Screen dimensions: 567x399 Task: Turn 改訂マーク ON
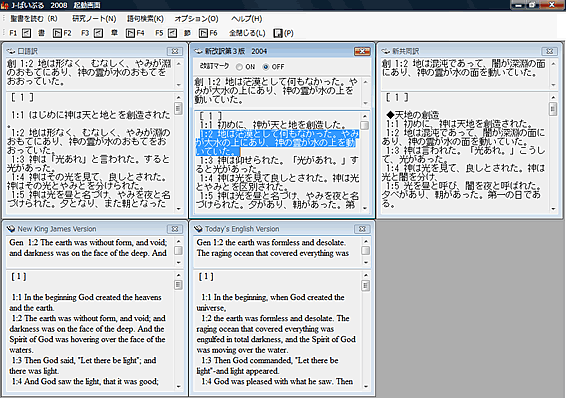pyautogui.click(x=239, y=67)
